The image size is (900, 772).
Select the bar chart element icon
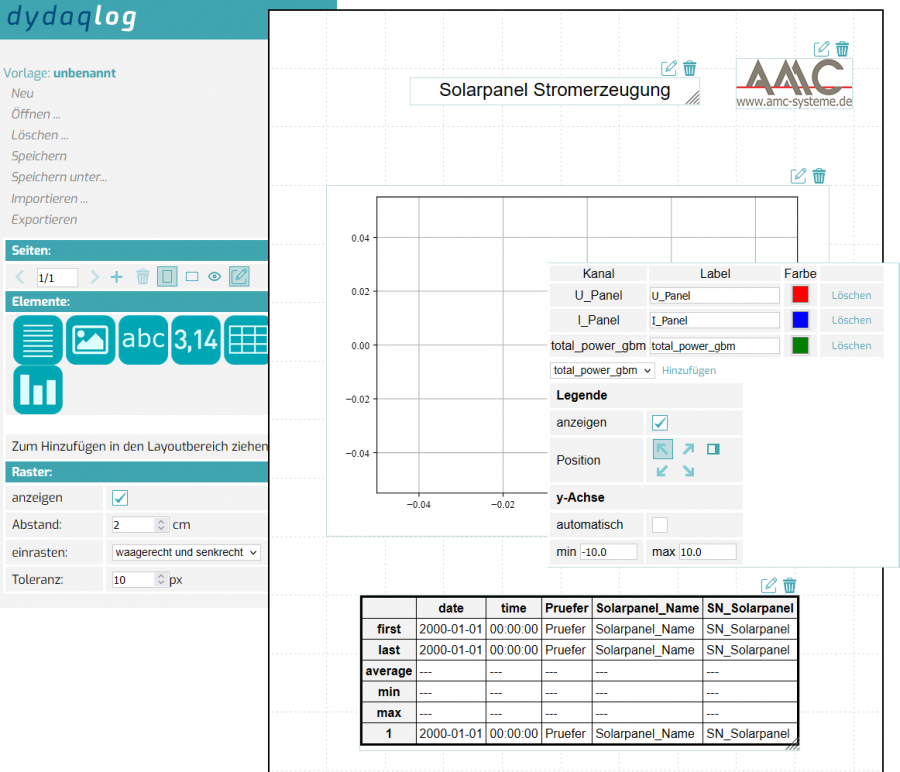tap(38, 389)
